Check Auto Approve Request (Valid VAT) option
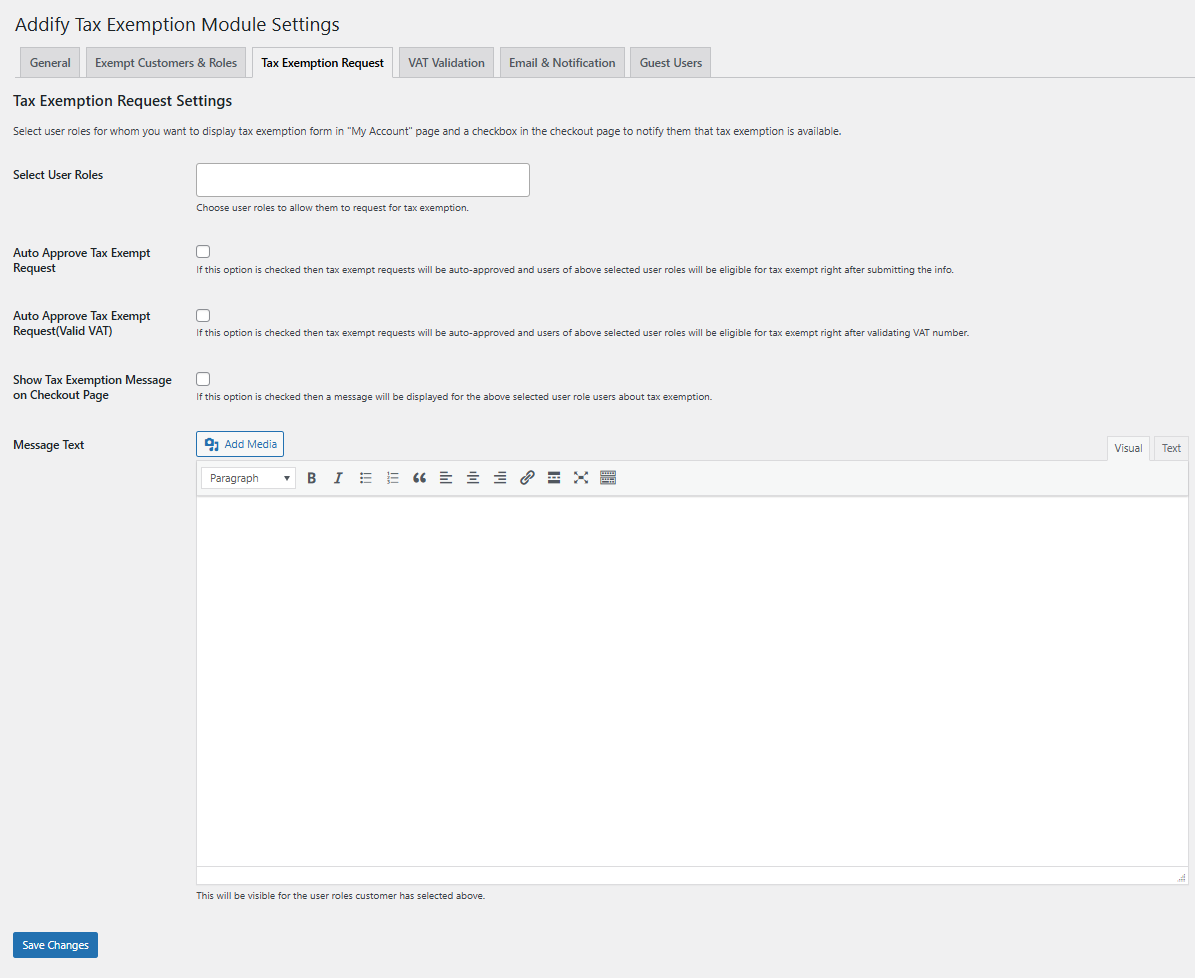This screenshot has width=1195, height=978. point(203,316)
